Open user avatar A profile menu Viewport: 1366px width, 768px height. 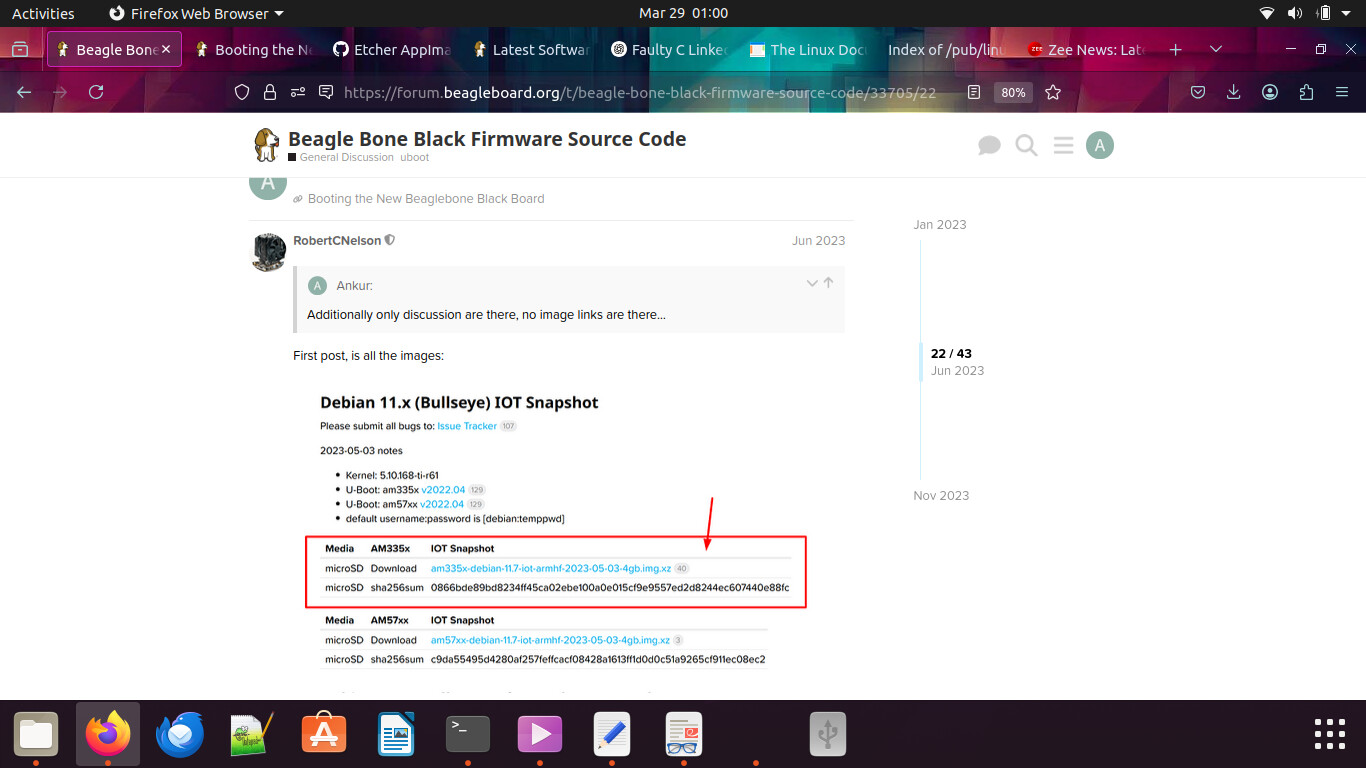(x=1100, y=146)
